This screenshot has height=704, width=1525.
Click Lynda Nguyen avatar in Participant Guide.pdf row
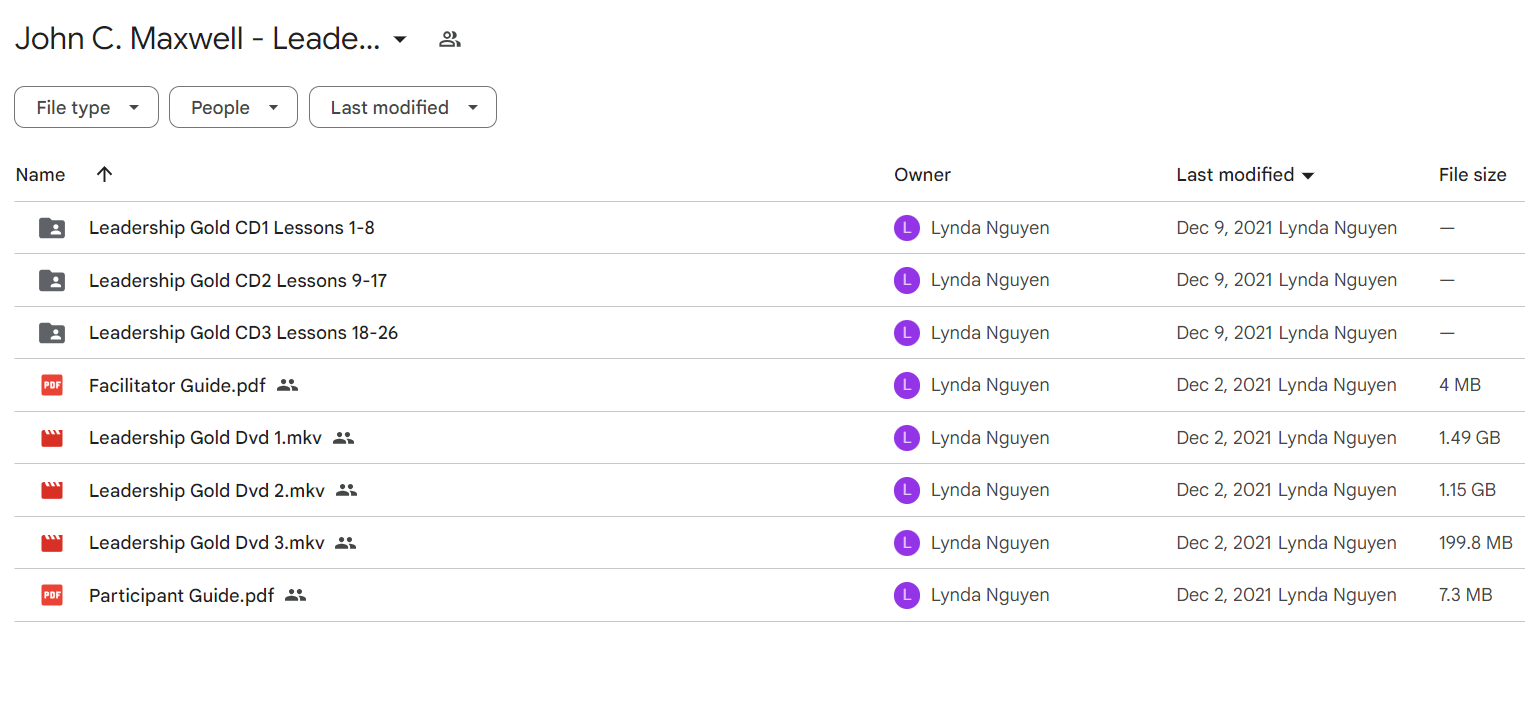[907, 595]
